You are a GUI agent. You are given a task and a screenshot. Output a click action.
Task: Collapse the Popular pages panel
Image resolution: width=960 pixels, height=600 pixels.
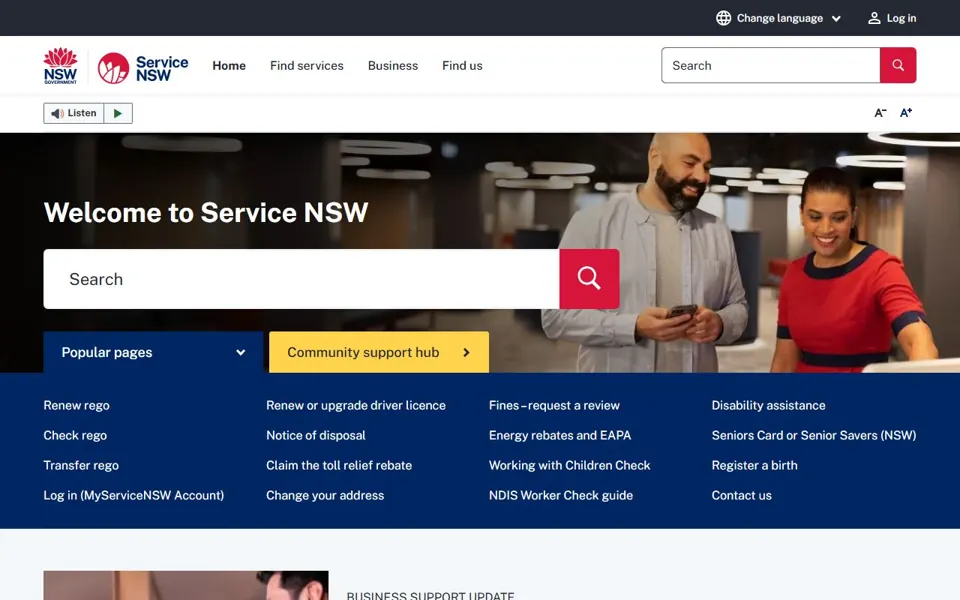tap(153, 352)
